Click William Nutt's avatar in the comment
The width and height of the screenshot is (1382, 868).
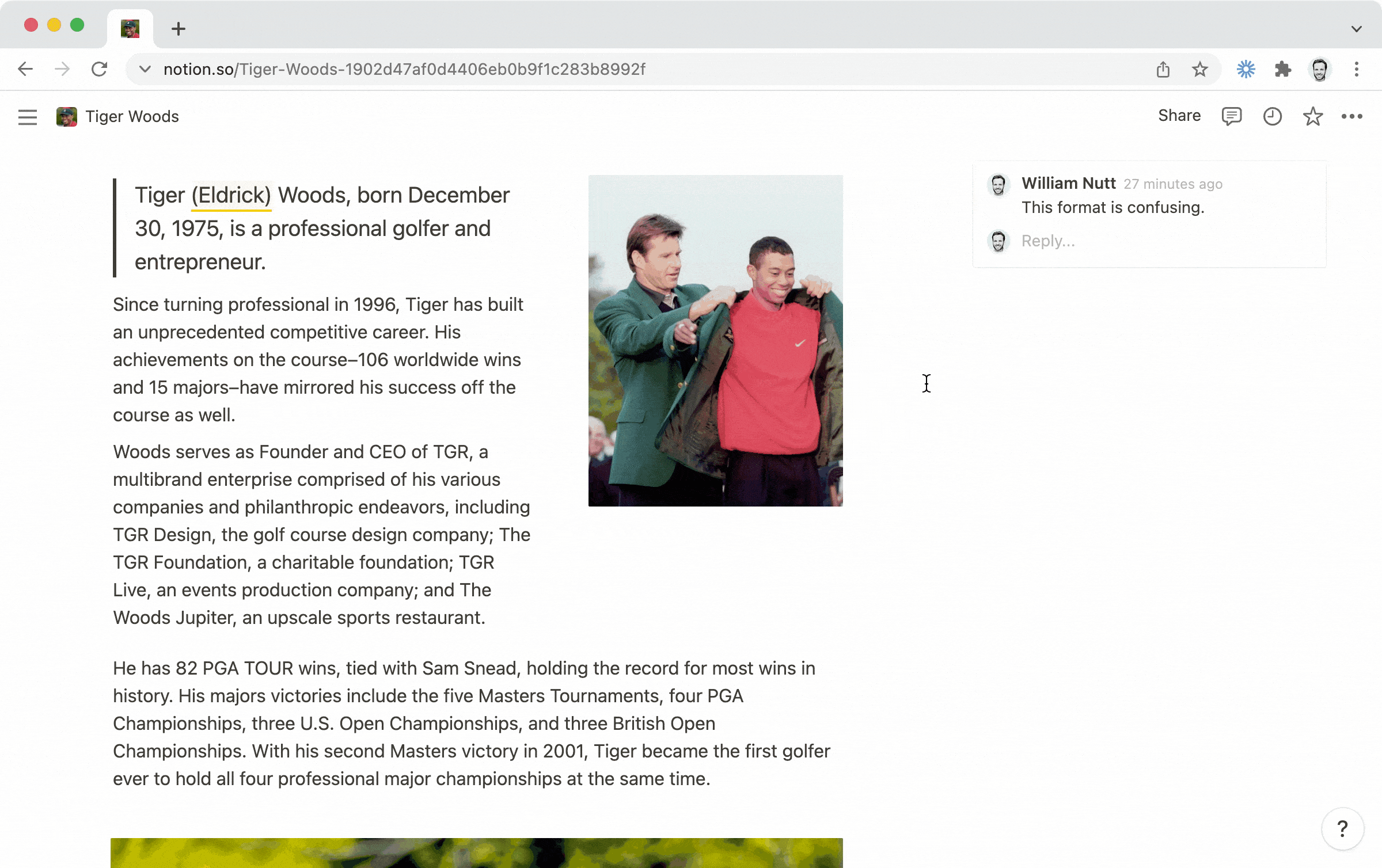click(998, 185)
